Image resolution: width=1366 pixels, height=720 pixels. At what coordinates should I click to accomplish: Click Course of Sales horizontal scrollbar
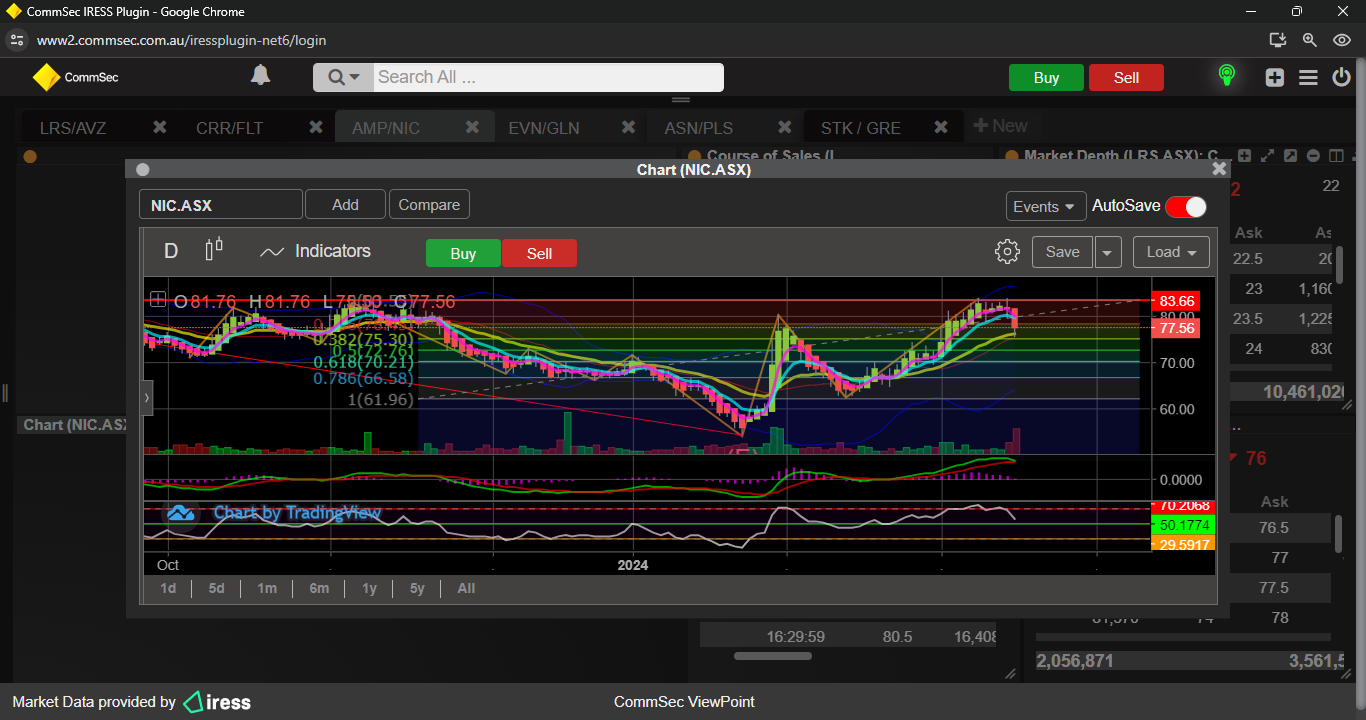[x=773, y=656]
